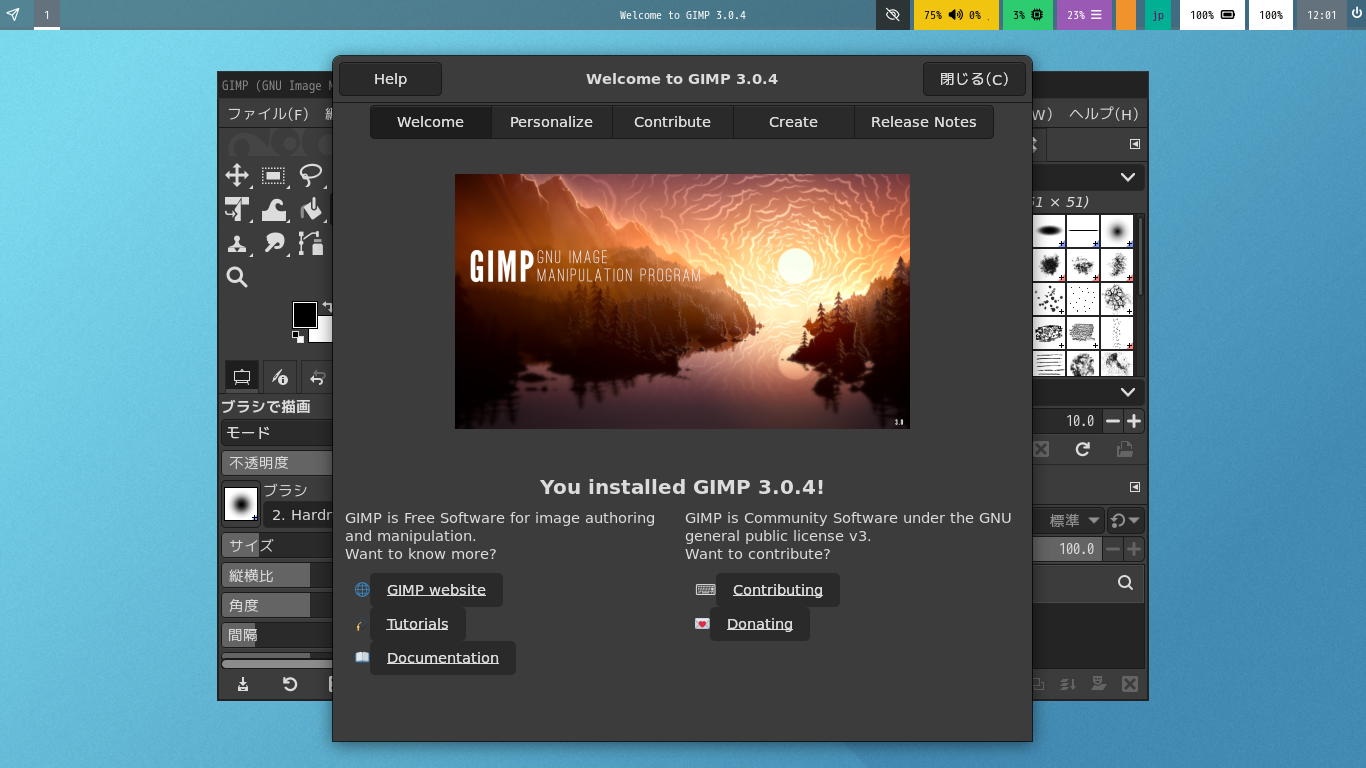Select the Unified Transform tool

[x=237, y=209]
